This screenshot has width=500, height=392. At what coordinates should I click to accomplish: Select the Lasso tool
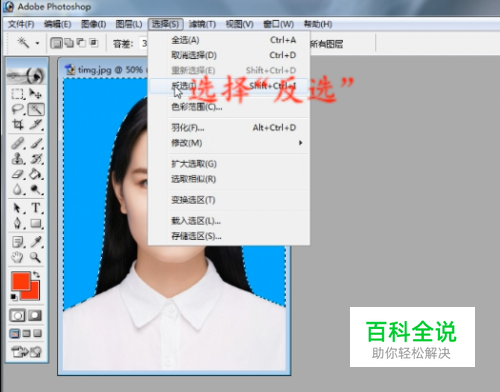point(18,109)
